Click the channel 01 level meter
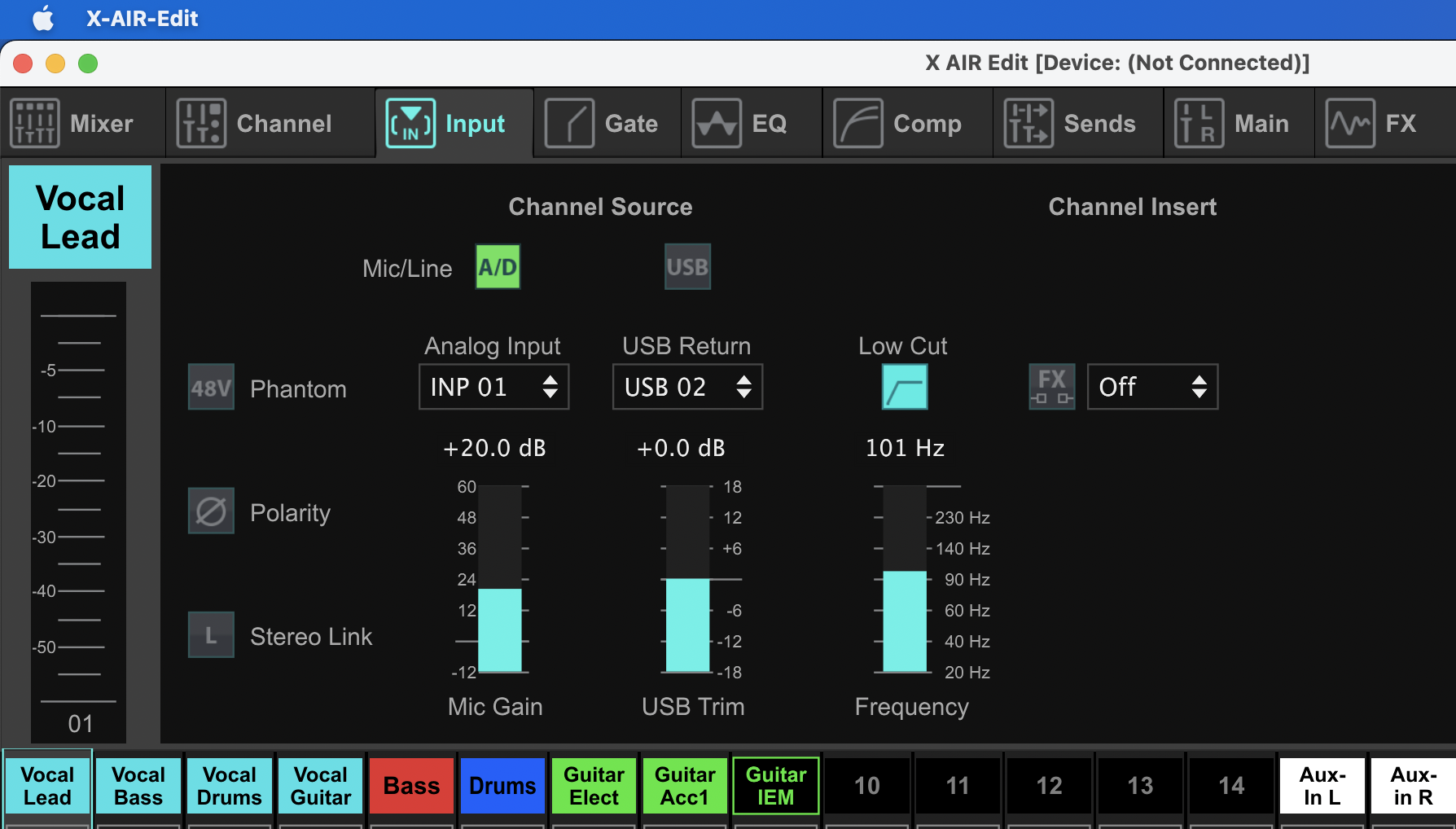This screenshot has height=829, width=1456. click(78, 511)
